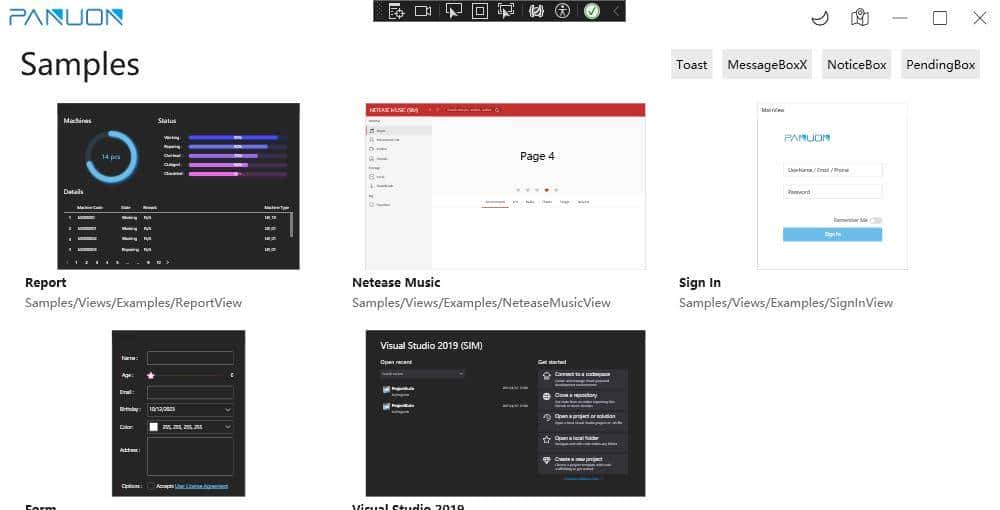Image resolution: width=1000 pixels, height=510 pixels.
Task: Open the dark Form sample thumbnail
Action: pyautogui.click(x=179, y=413)
